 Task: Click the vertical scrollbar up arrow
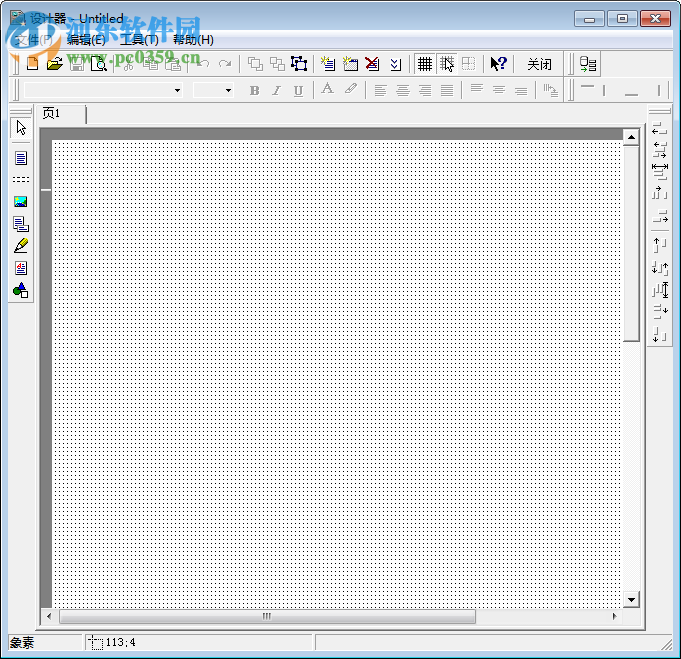coord(631,138)
